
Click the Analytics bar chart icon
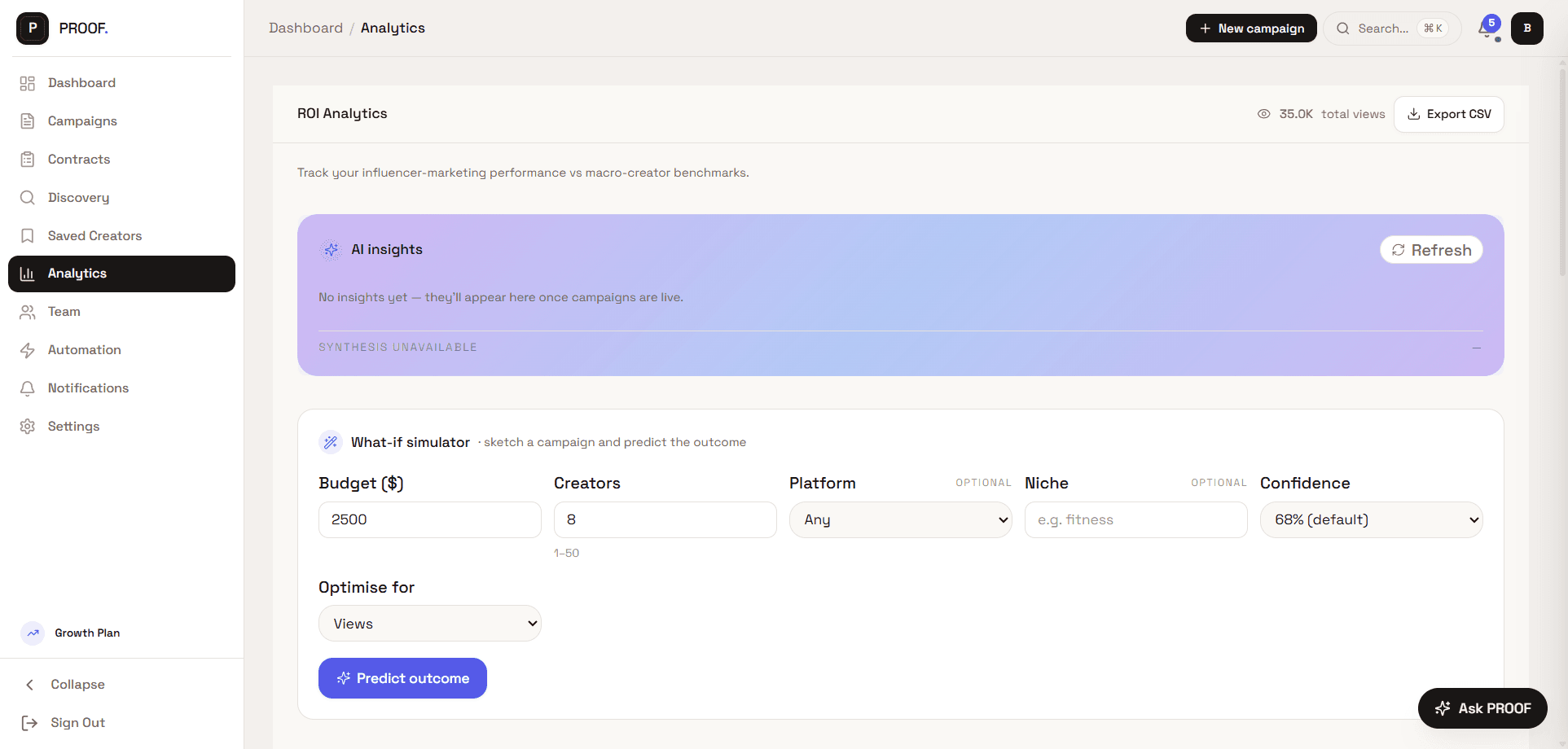point(28,274)
